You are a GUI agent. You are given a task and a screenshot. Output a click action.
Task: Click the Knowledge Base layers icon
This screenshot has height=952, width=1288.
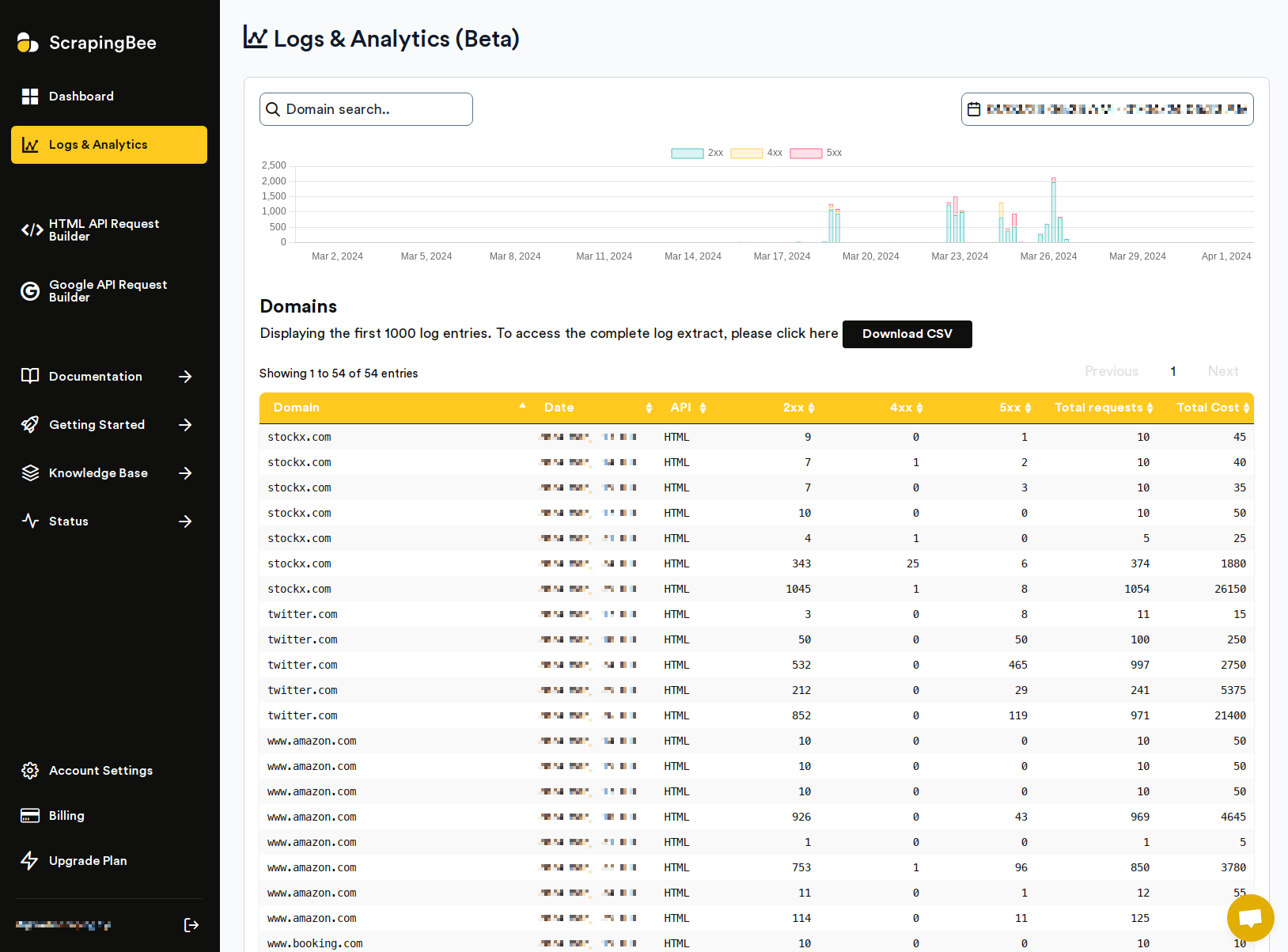point(30,473)
